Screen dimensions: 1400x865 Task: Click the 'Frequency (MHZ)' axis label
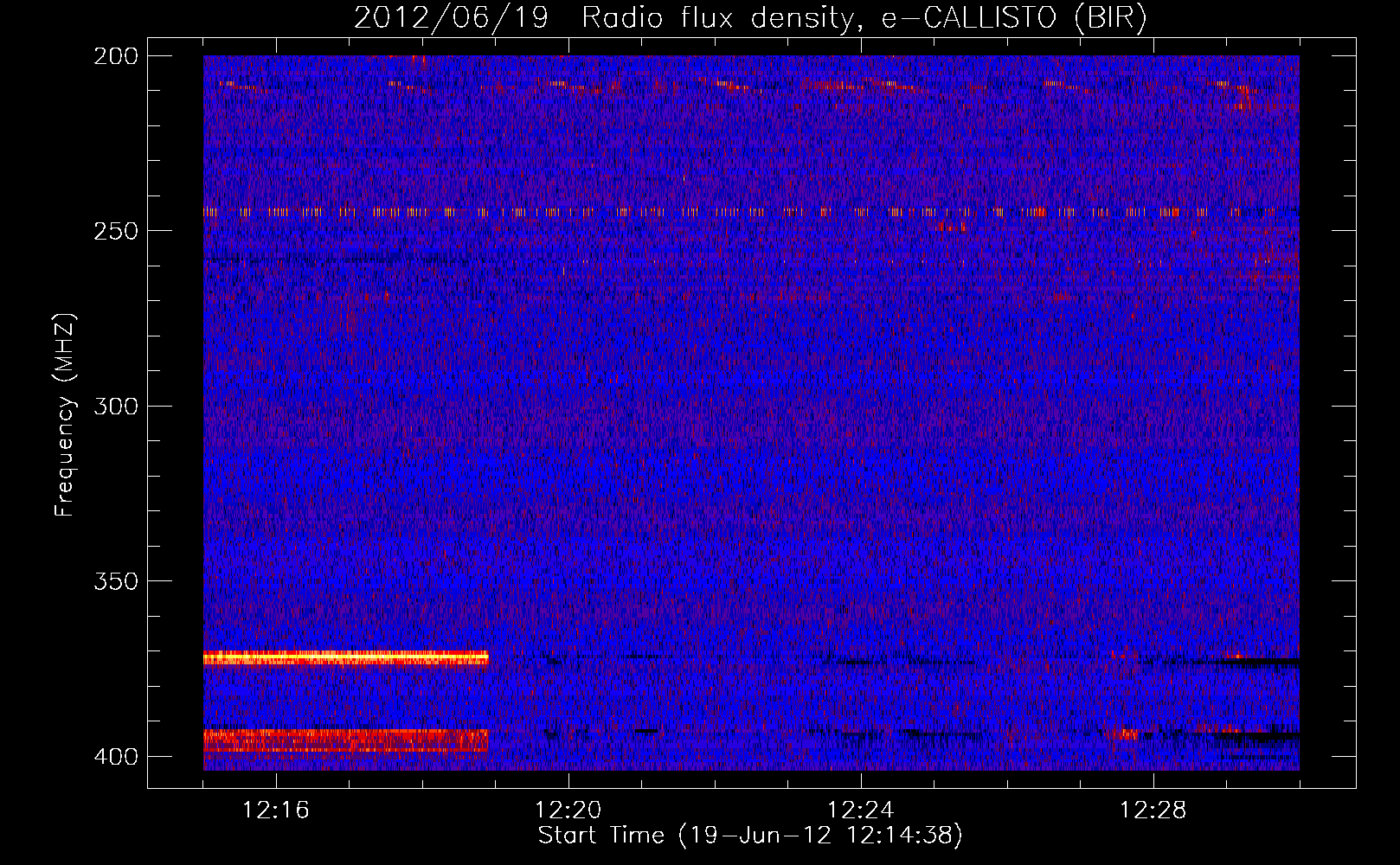(65, 415)
